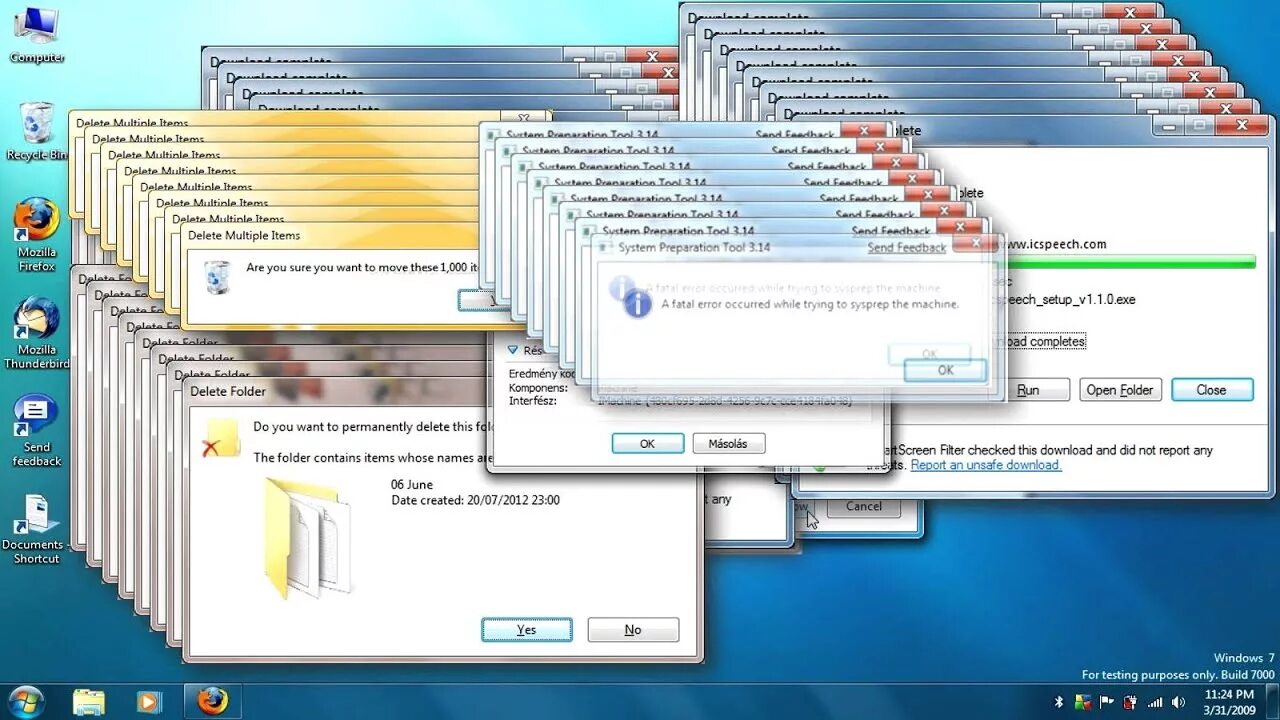Open the Windows Start orb
This screenshot has height=720, width=1280.
pos(26,701)
